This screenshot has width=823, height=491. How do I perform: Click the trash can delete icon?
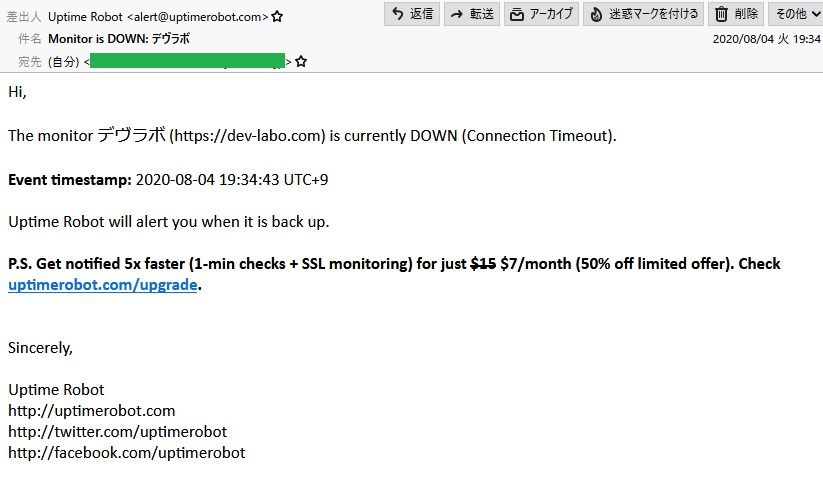(x=721, y=14)
